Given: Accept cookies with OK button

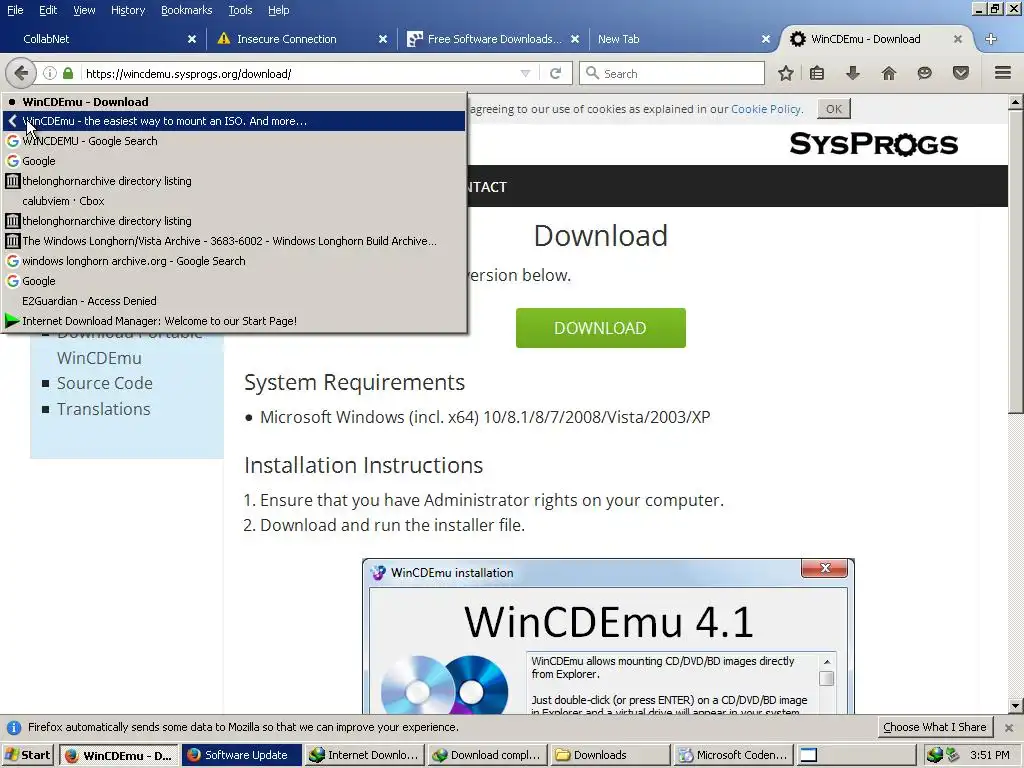Looking at the screenshot, I should (834, 109).
